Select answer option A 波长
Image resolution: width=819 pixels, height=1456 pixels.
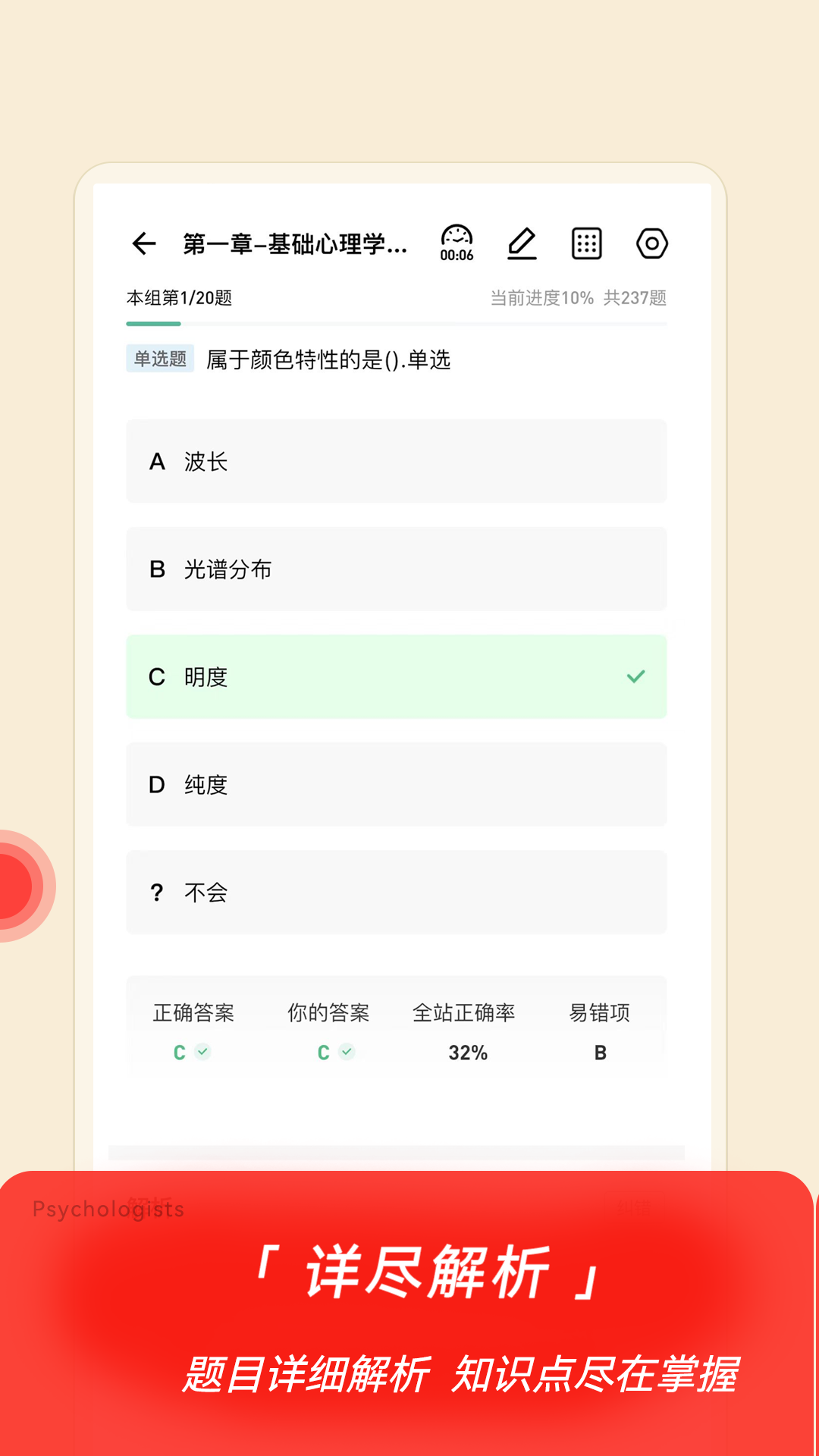click(396, 461)
